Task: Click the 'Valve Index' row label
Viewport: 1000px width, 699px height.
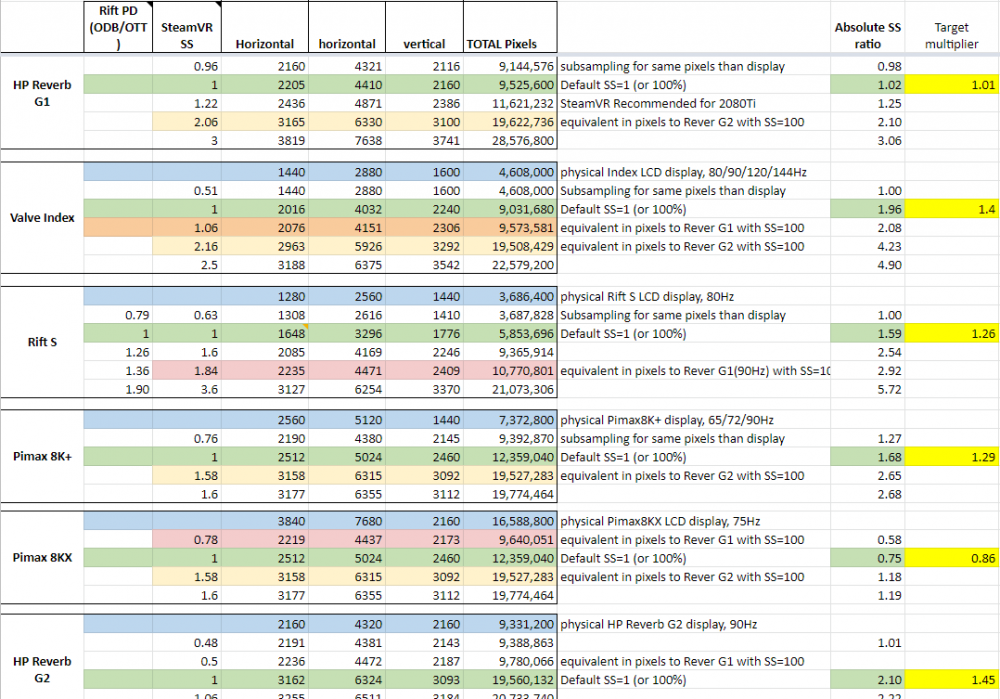Action: 42,217
